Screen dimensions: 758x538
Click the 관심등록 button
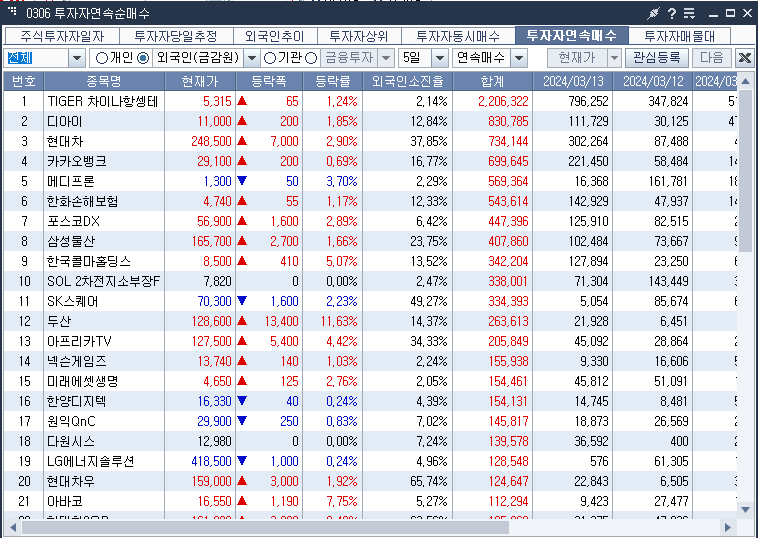point(656,58)
